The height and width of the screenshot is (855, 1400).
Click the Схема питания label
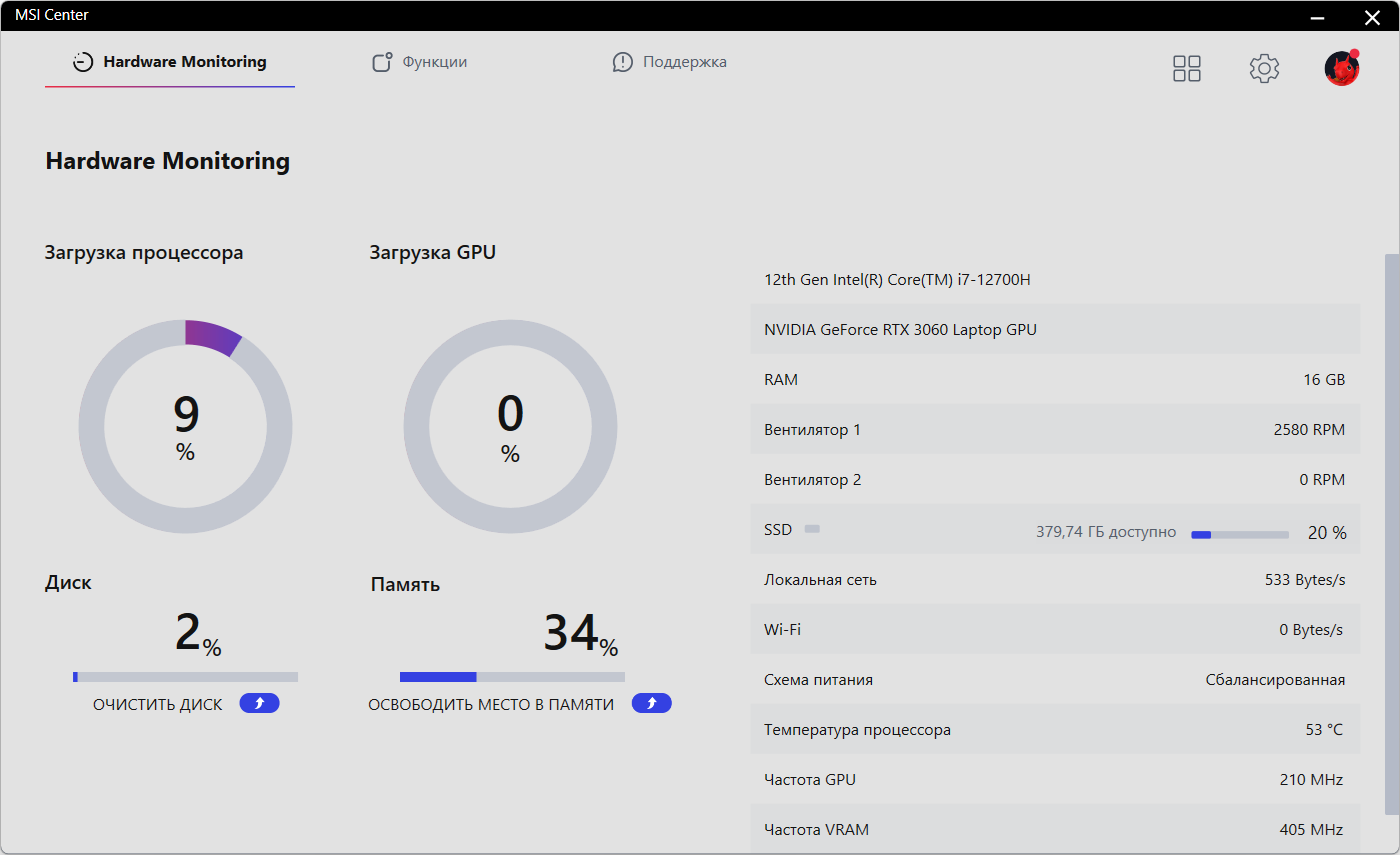(x=818, y=680)
